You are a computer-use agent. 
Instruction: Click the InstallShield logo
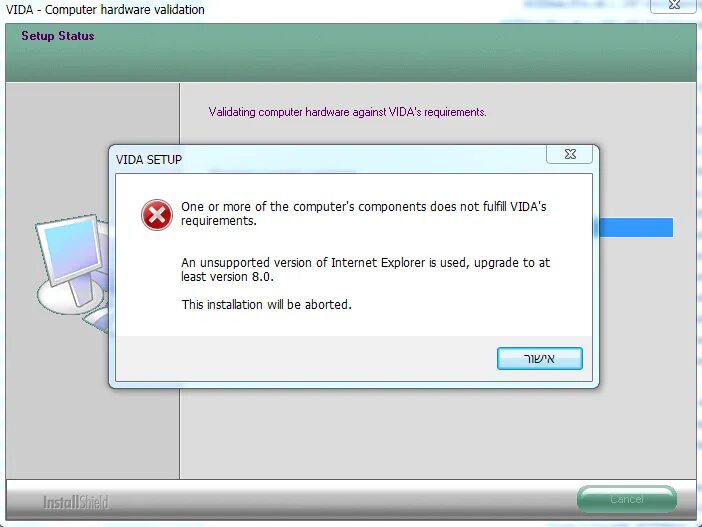point(76,502)
